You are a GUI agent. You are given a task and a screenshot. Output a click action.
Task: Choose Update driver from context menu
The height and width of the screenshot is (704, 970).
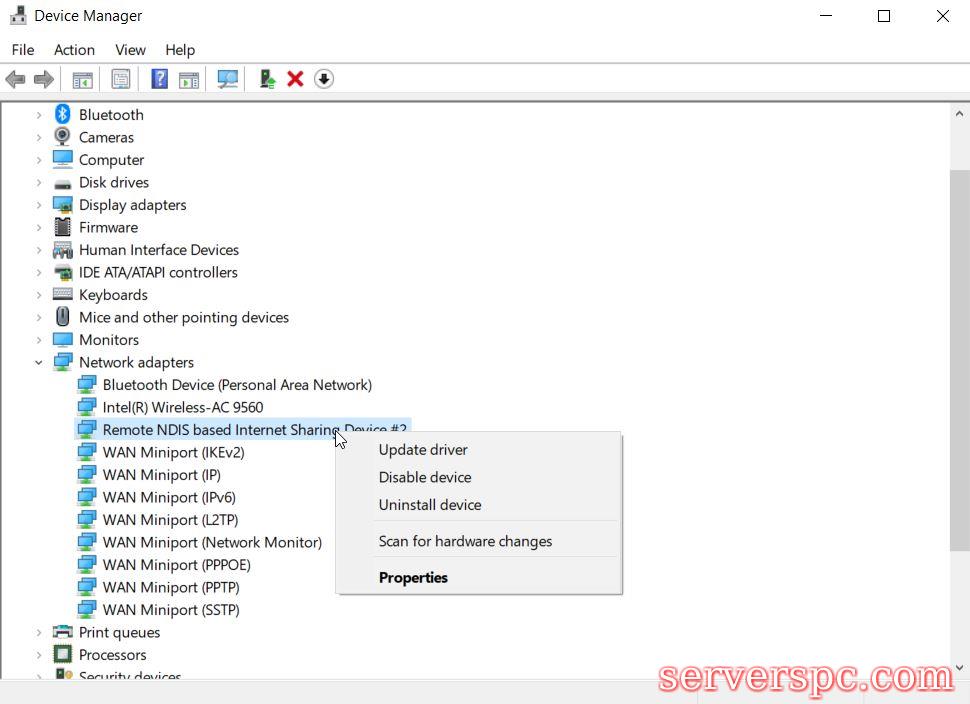(423, 450)
